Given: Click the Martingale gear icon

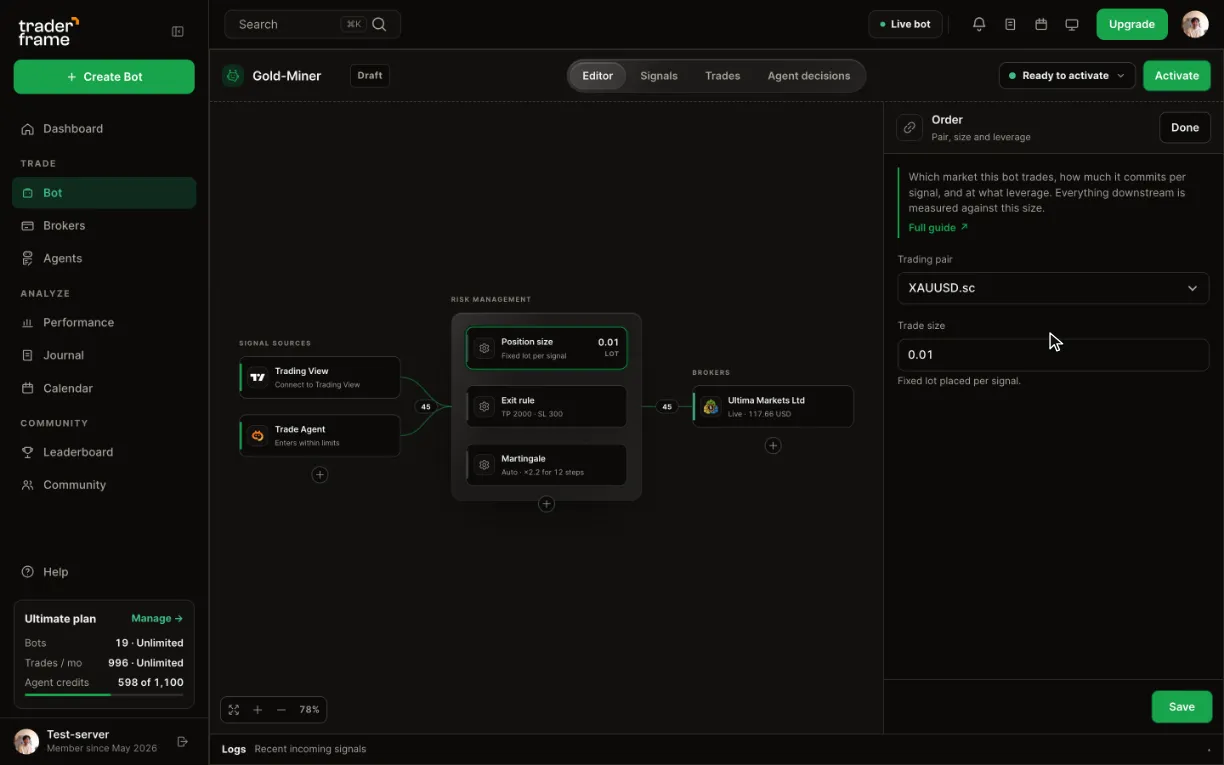Looking at the screenshot, I should tap(484, 465).
